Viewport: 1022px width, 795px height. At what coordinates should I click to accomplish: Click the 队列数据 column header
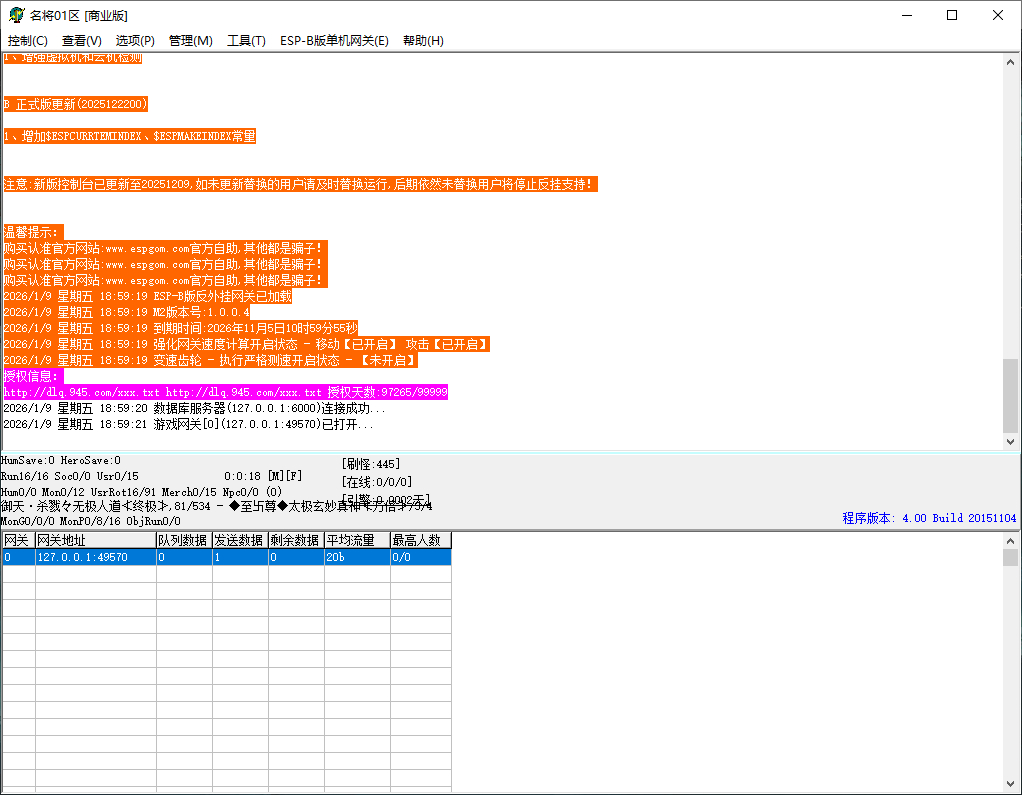[x=183, y=540]
